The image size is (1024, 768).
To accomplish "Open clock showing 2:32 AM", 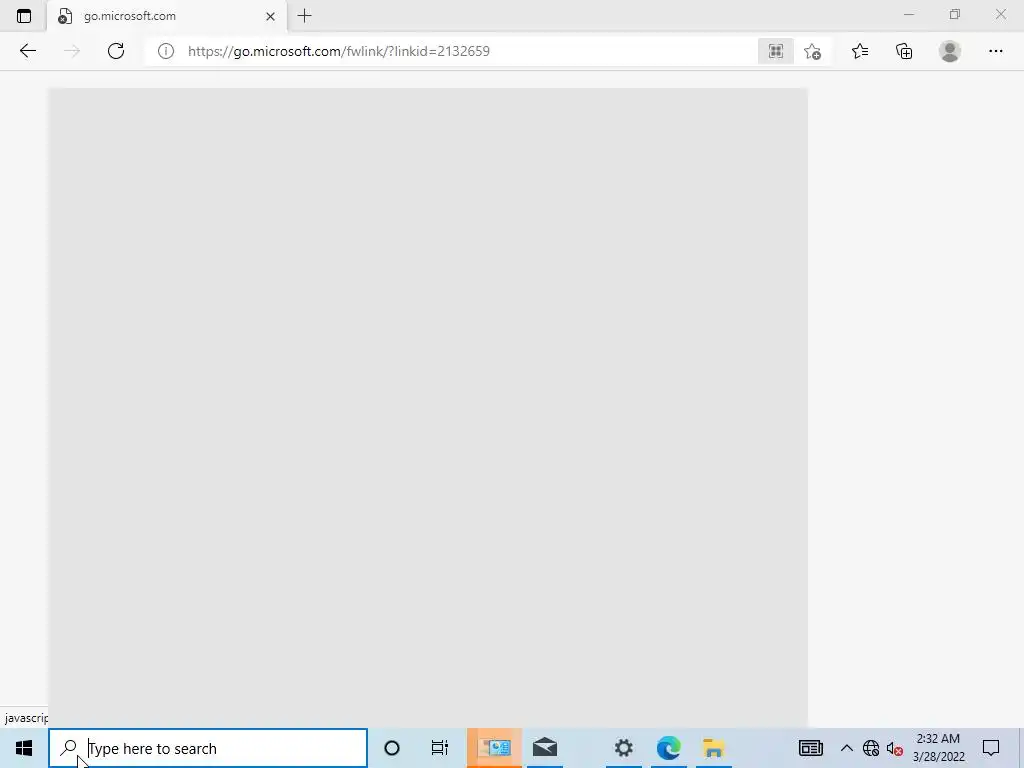I will tap(938, 748).
